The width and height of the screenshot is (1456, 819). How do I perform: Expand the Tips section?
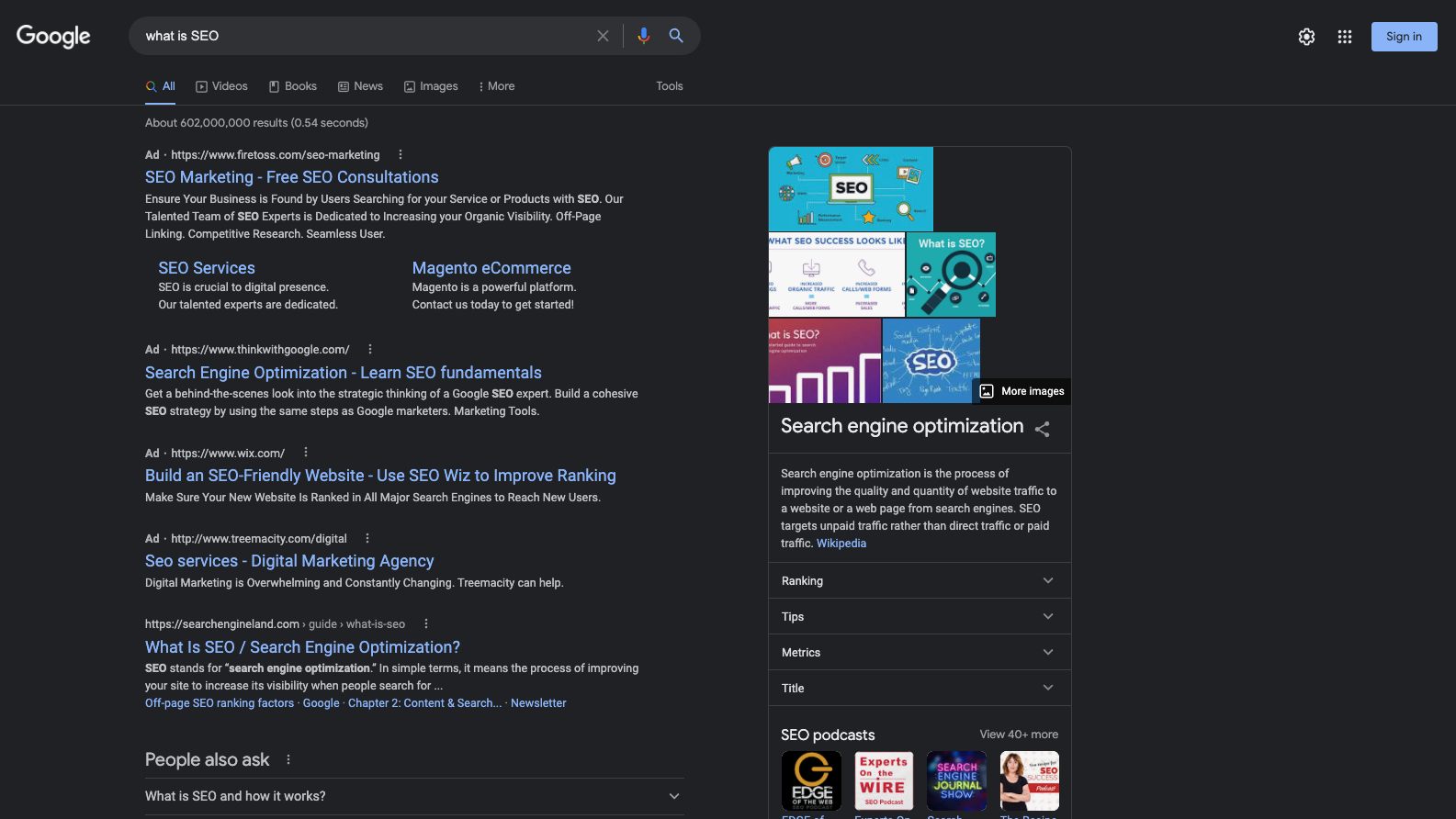pyautogui.click(x=920, y=617)
